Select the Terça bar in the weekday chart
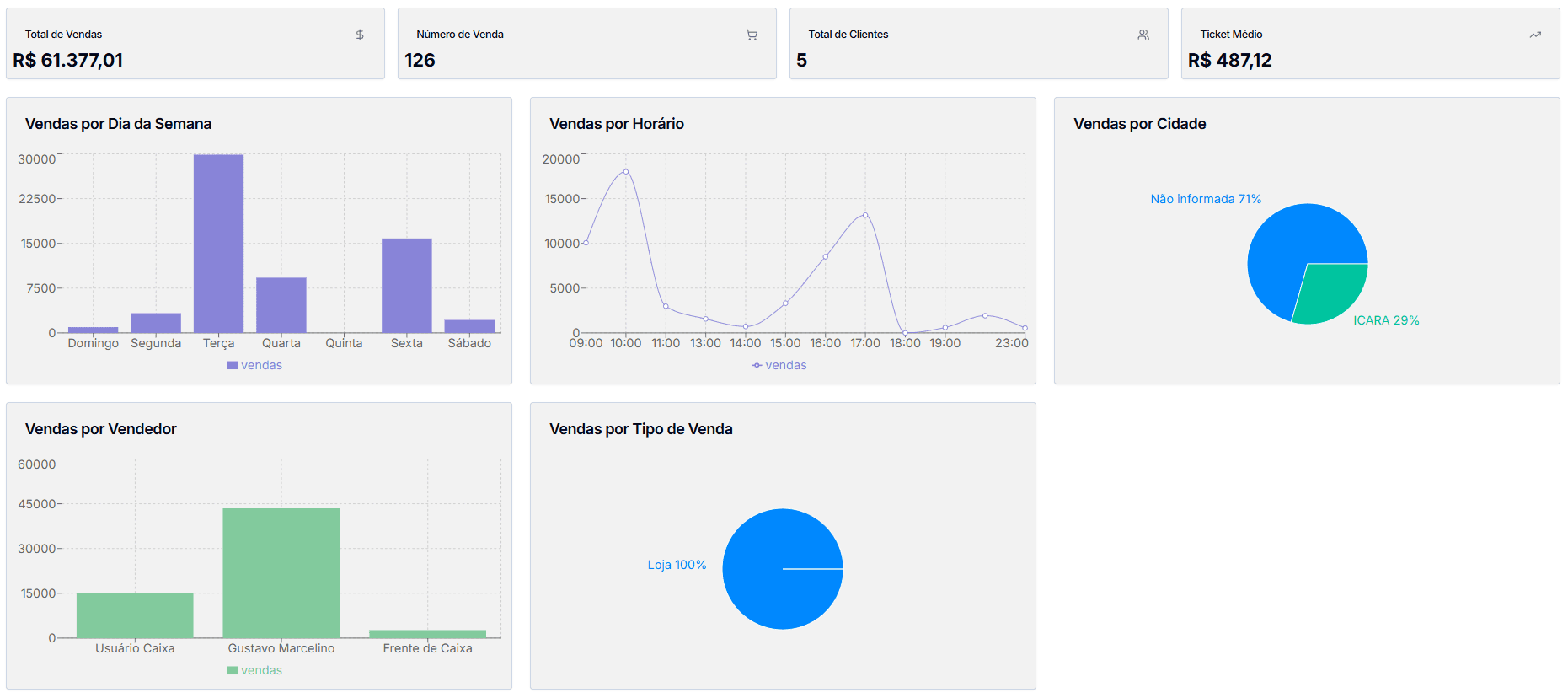Screen dimensions: 1568x698 click(x=218, y=244)
